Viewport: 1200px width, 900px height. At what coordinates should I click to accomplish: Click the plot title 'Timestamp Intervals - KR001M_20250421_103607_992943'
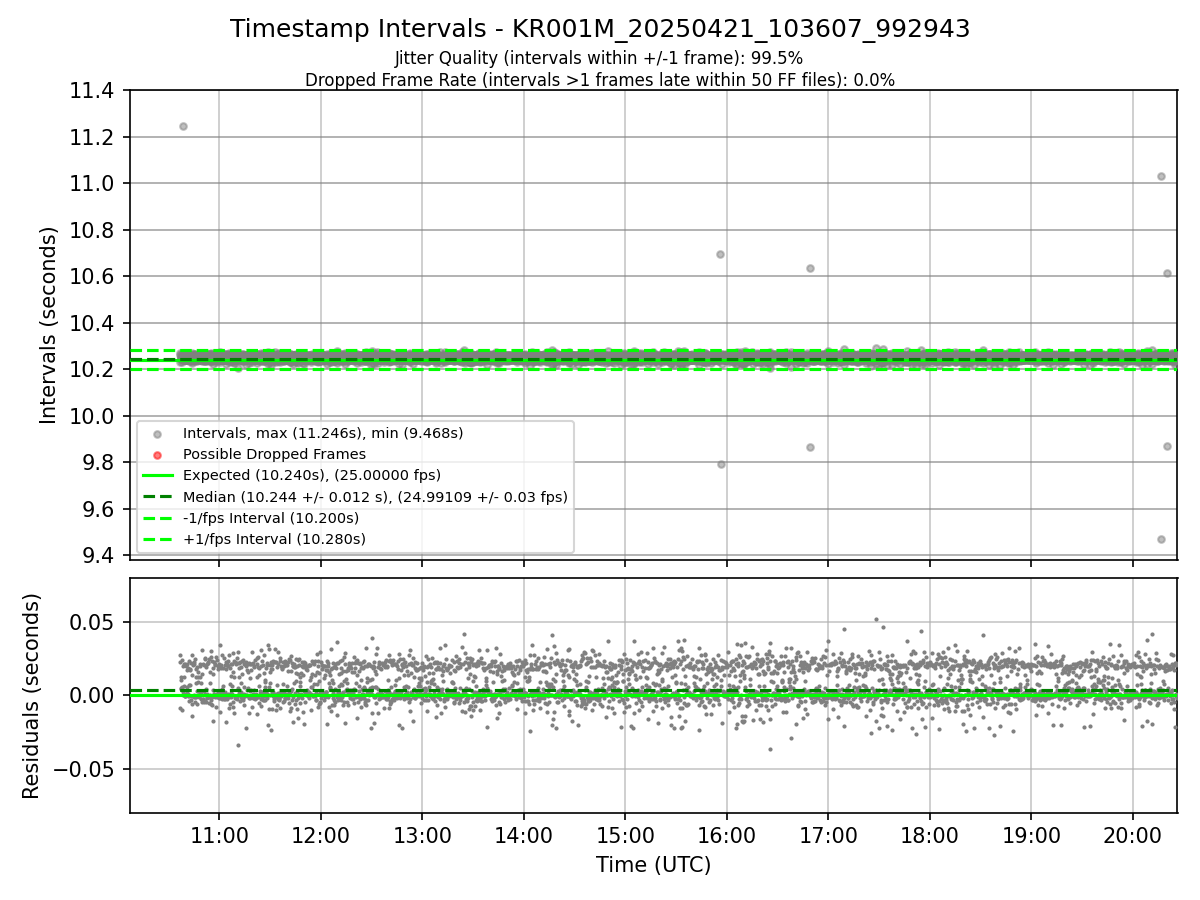600,29
